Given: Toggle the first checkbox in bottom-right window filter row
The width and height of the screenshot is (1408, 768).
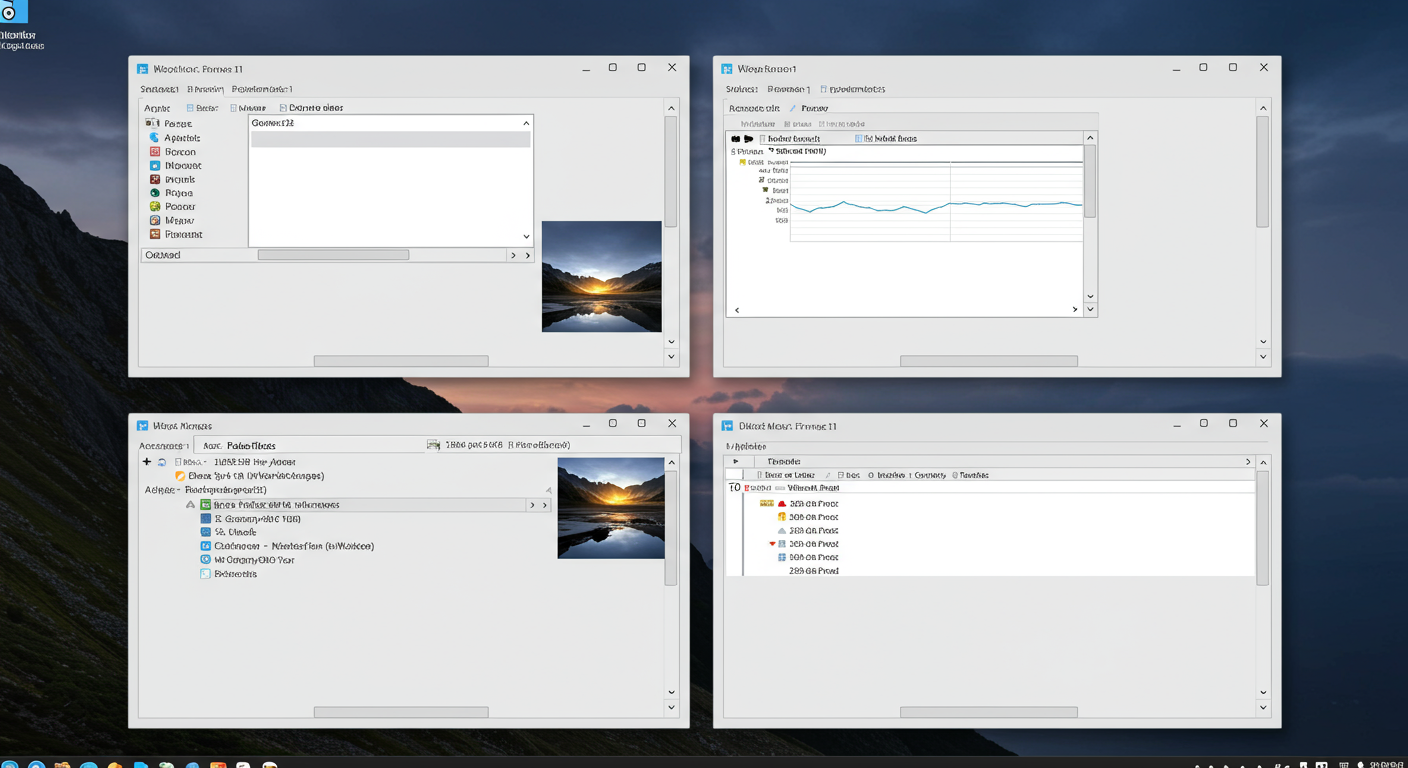Looking at the screenshot, I should (760, 476).
